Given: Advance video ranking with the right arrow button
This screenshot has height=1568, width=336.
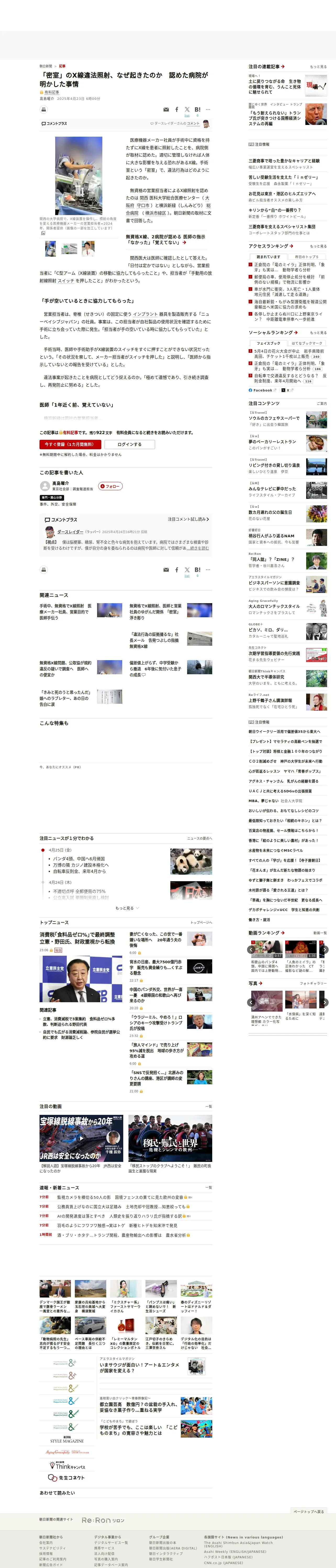Looking at the screenshot, I should [324, 950].
